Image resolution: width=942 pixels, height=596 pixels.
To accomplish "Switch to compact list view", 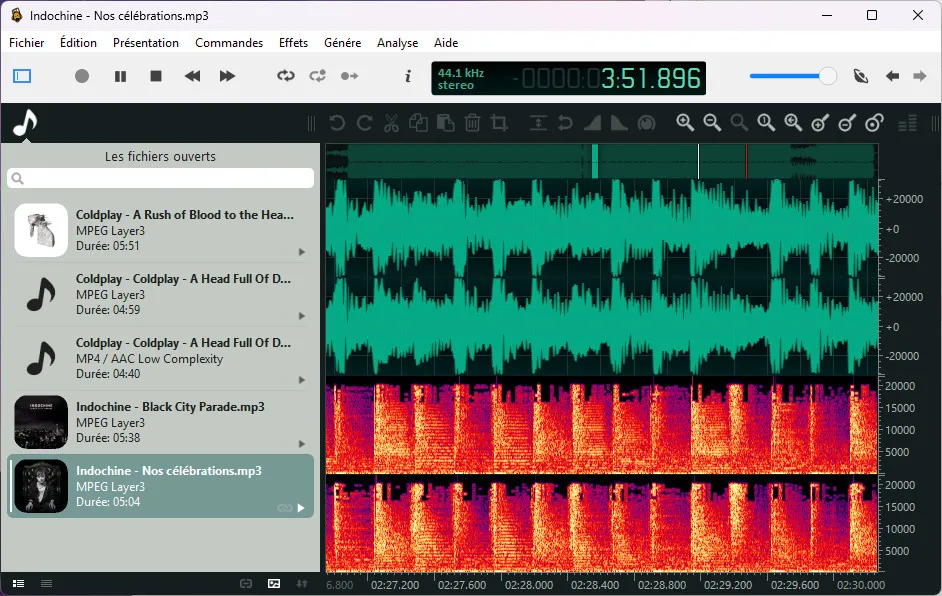I will pos(46,583).
